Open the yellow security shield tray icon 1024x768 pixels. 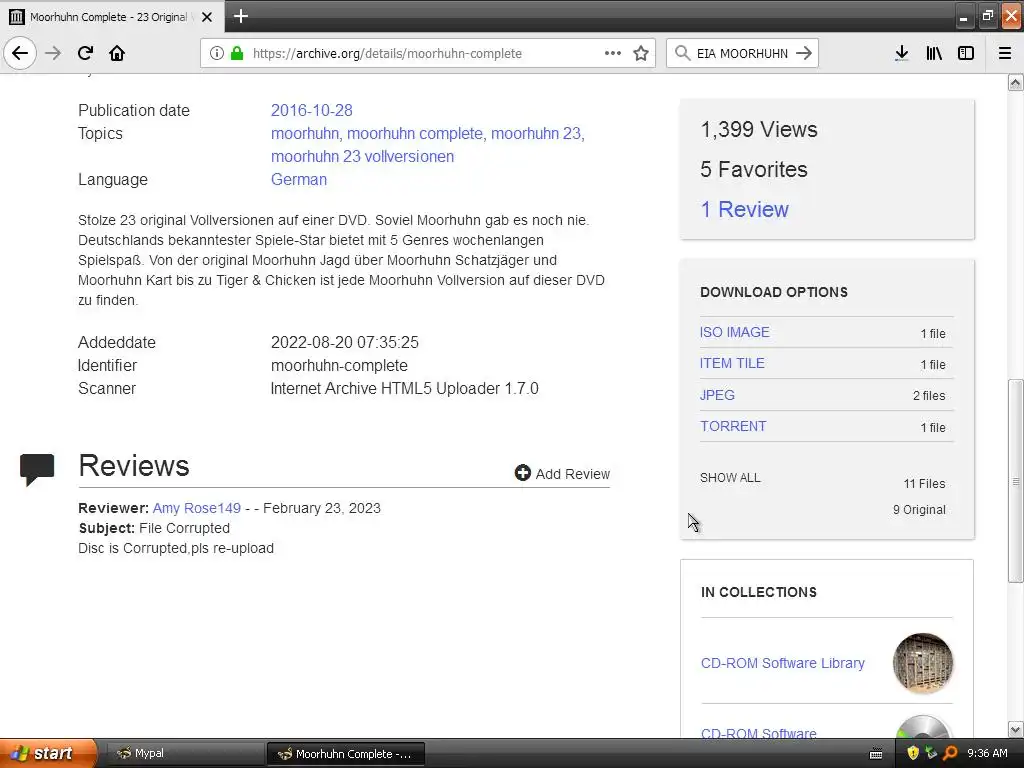pyautogui.click(x=913, y=754)
